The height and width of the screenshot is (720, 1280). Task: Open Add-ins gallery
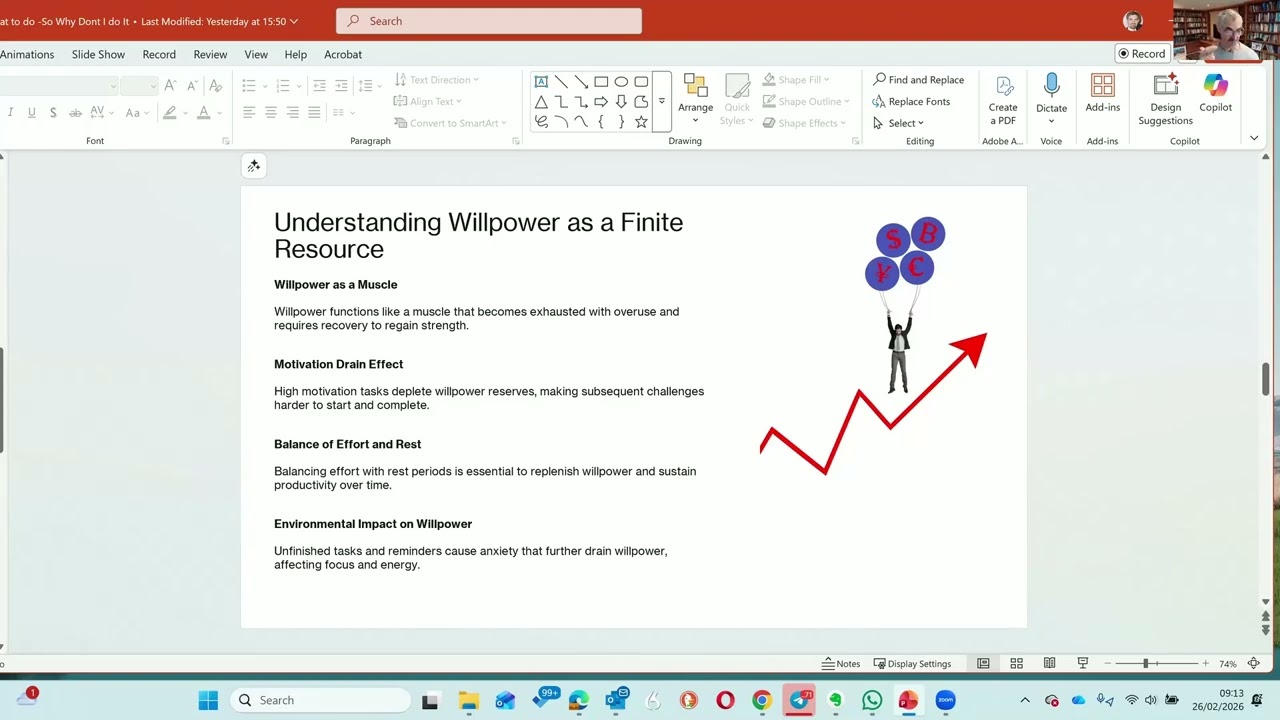tap(1103, 93)
